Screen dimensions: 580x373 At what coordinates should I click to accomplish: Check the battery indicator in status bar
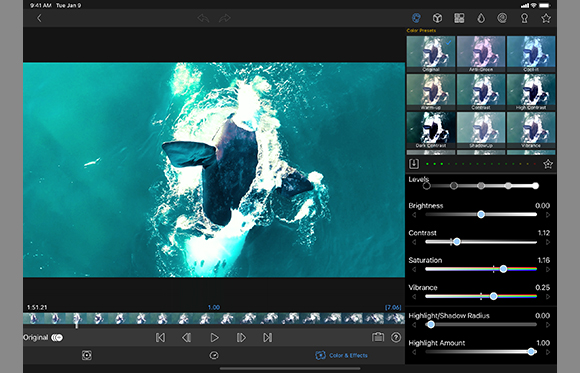coord(544,6)
